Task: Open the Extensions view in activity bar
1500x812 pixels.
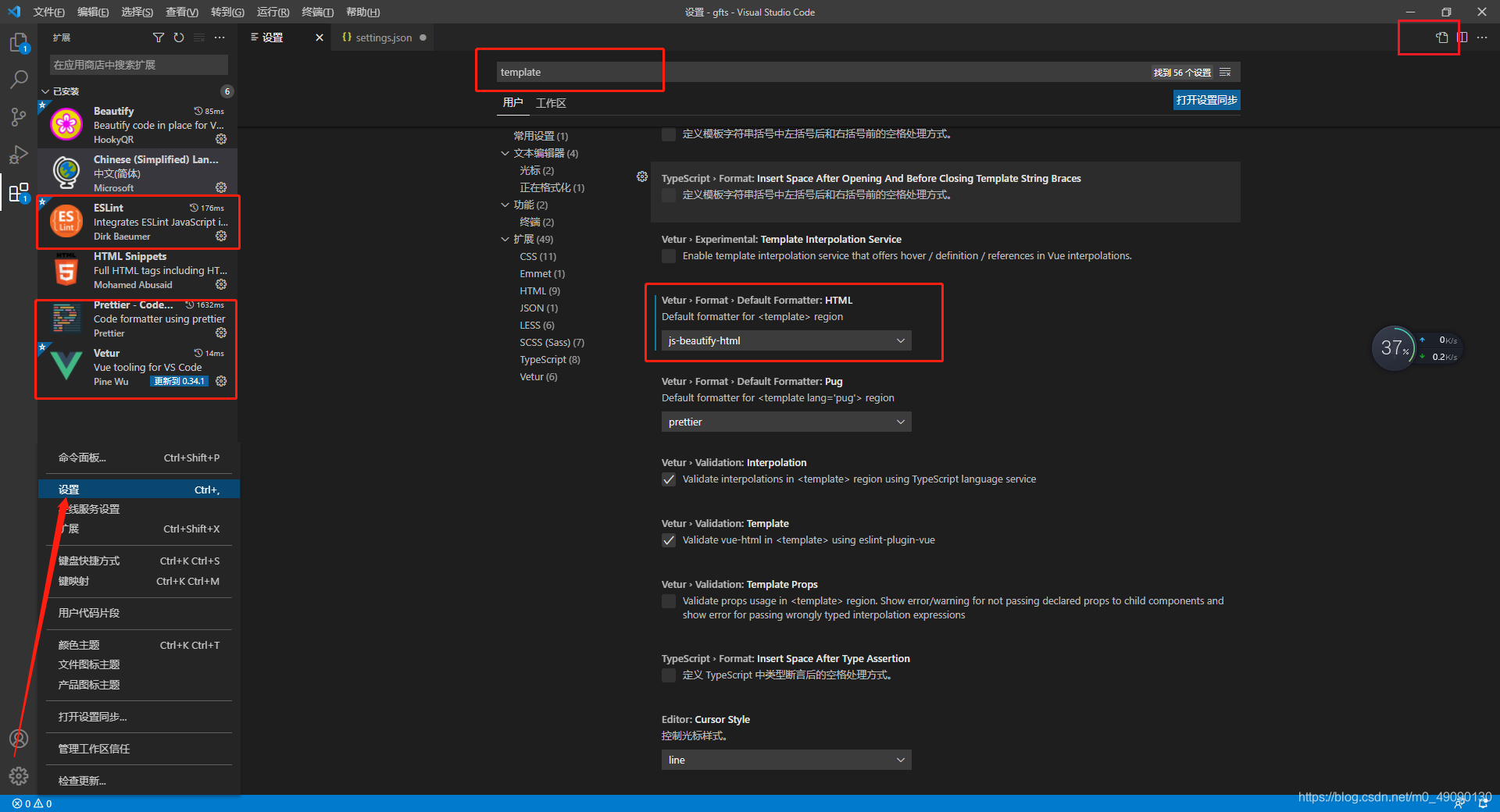Action: [x=19, y=192]
